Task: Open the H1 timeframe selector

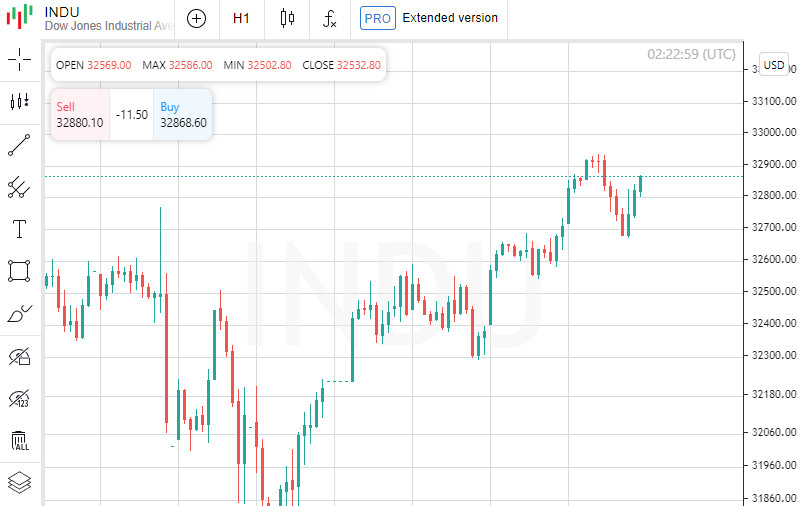Action: 242,18
